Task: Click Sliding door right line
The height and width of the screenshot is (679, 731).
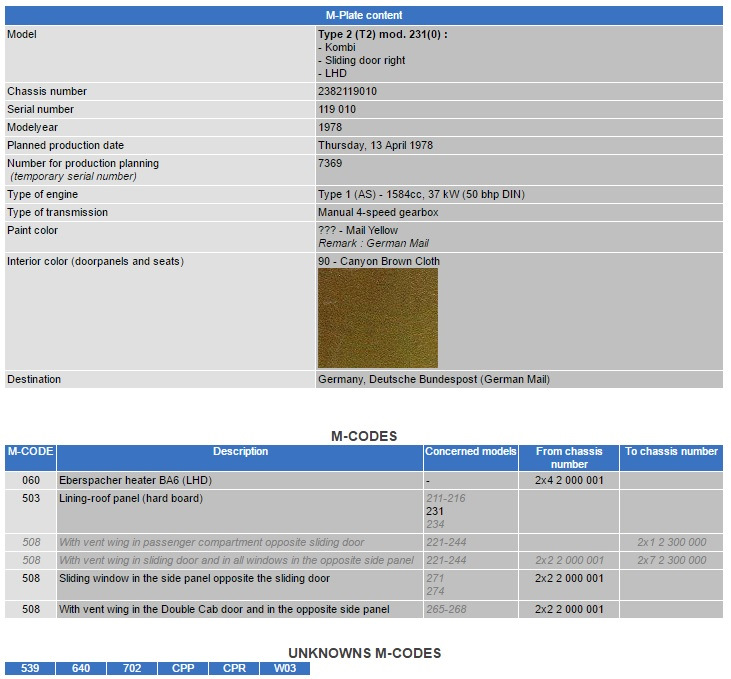Action: (361, 61)
